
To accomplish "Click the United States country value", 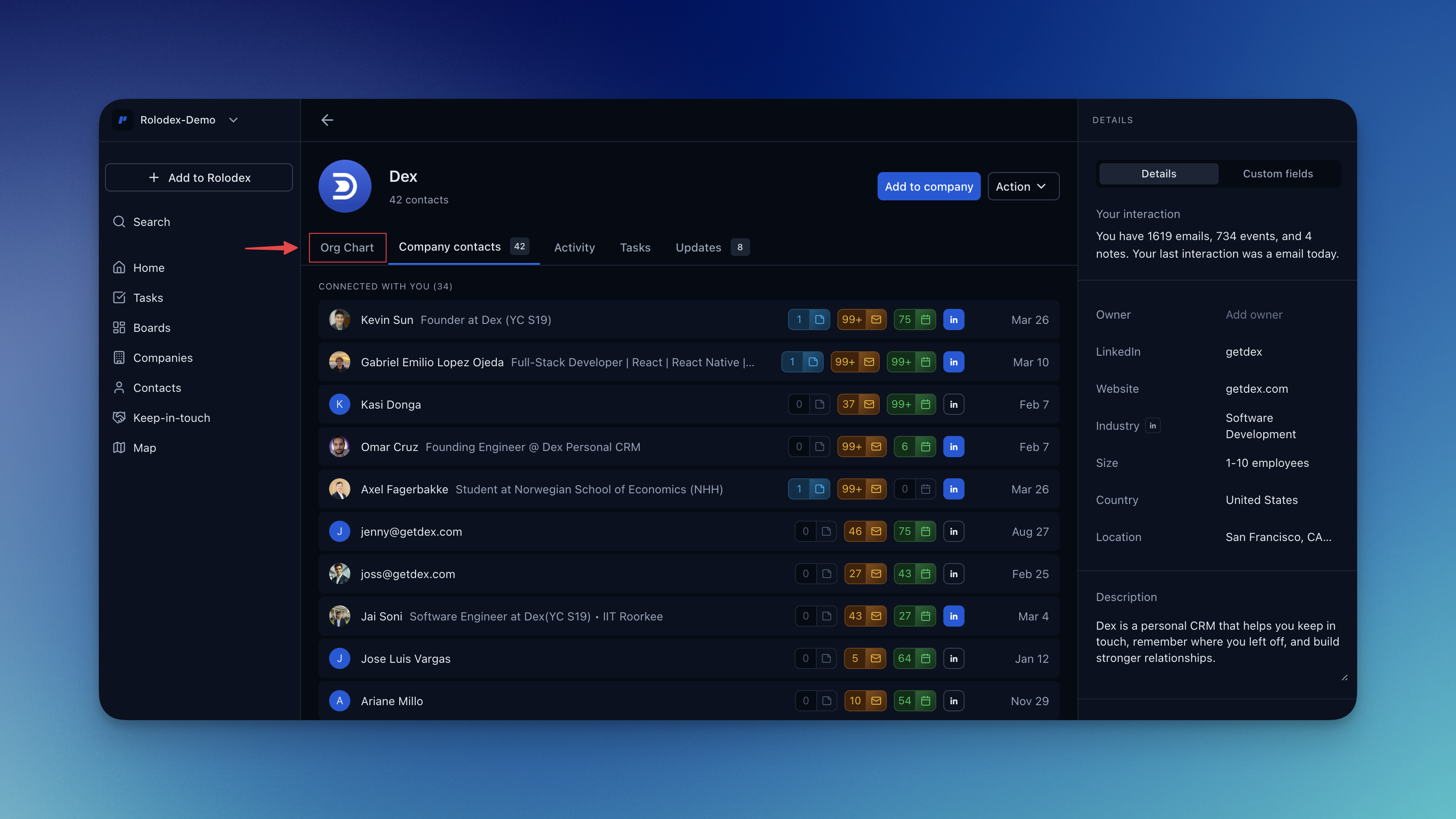I will [x=1261, y=500].
